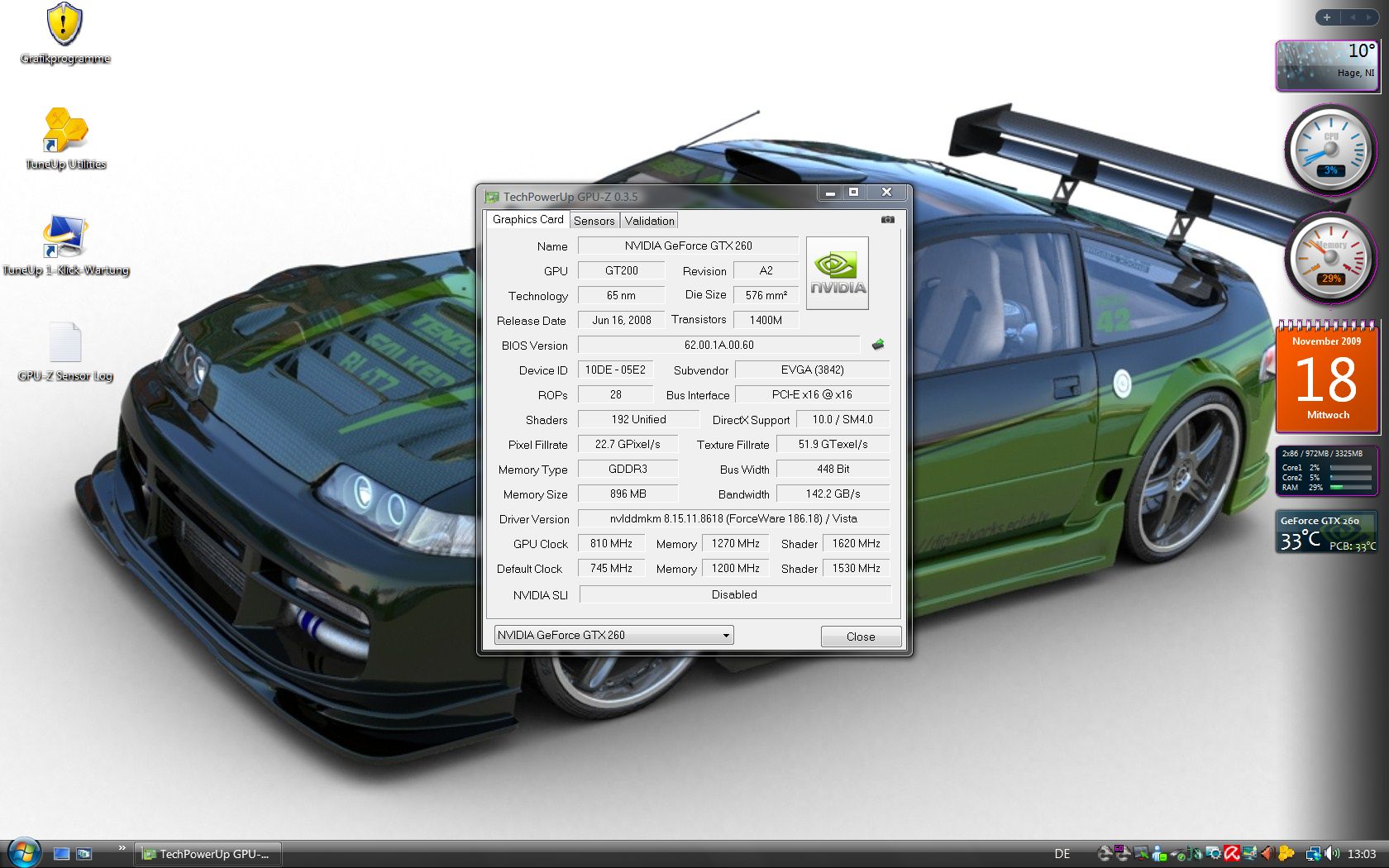The height and width of the screenshot is (868, 1389).
Task: Click the BIOS Version field 62.00.1A.00.60
Action: 719,345
